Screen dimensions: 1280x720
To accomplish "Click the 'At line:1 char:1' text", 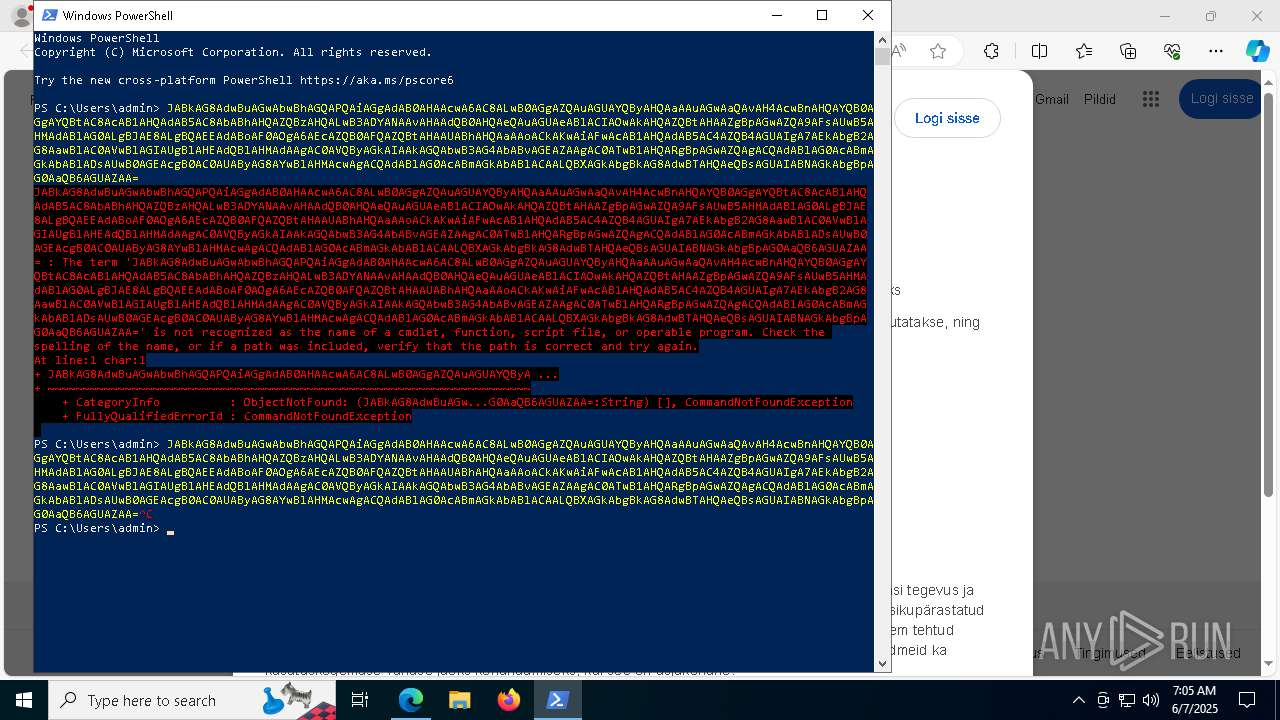I will click(90, 360).
